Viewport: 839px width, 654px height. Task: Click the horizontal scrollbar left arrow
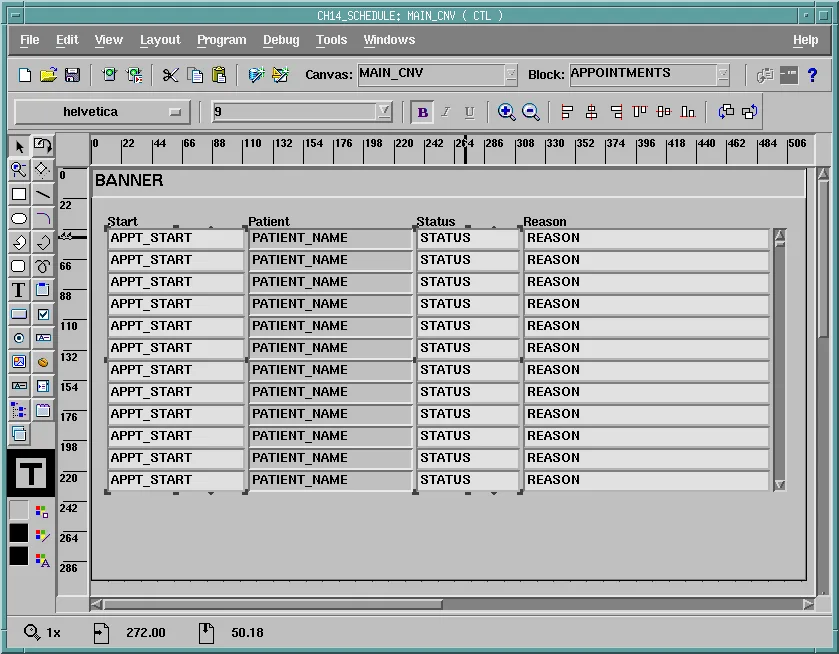96,604
